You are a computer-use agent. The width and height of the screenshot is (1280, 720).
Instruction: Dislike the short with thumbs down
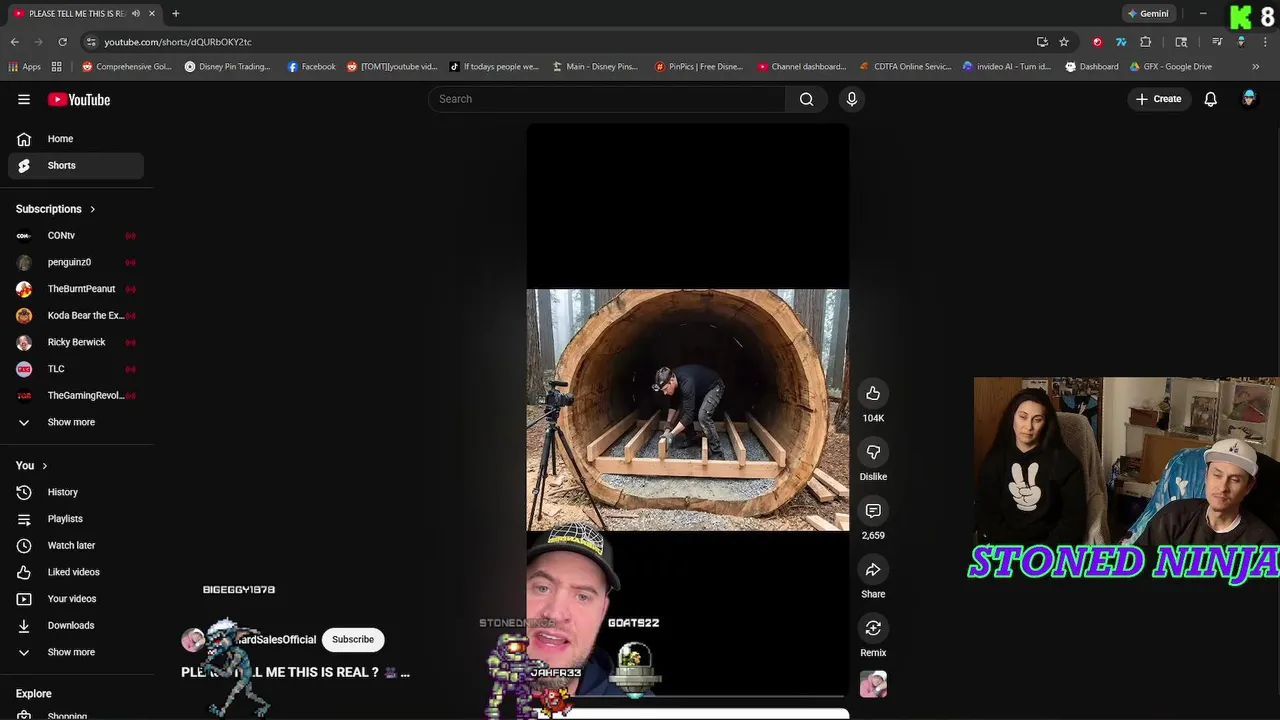pyautogui.click(x=873, y=452)
